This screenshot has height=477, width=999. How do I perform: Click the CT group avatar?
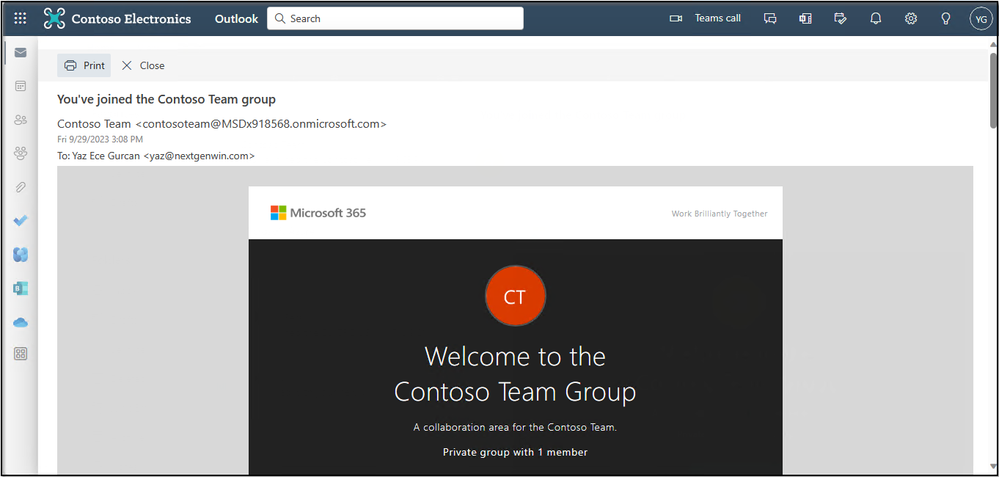[x=515, y=296]
